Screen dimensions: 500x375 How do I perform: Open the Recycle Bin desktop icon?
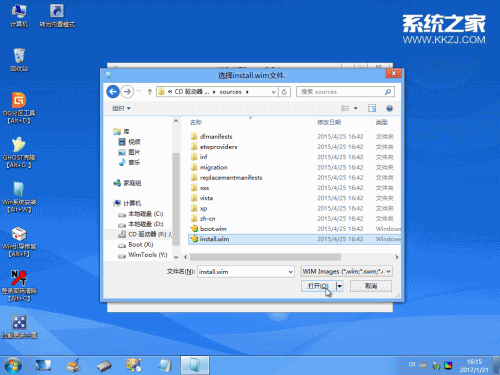click(19, 60)
